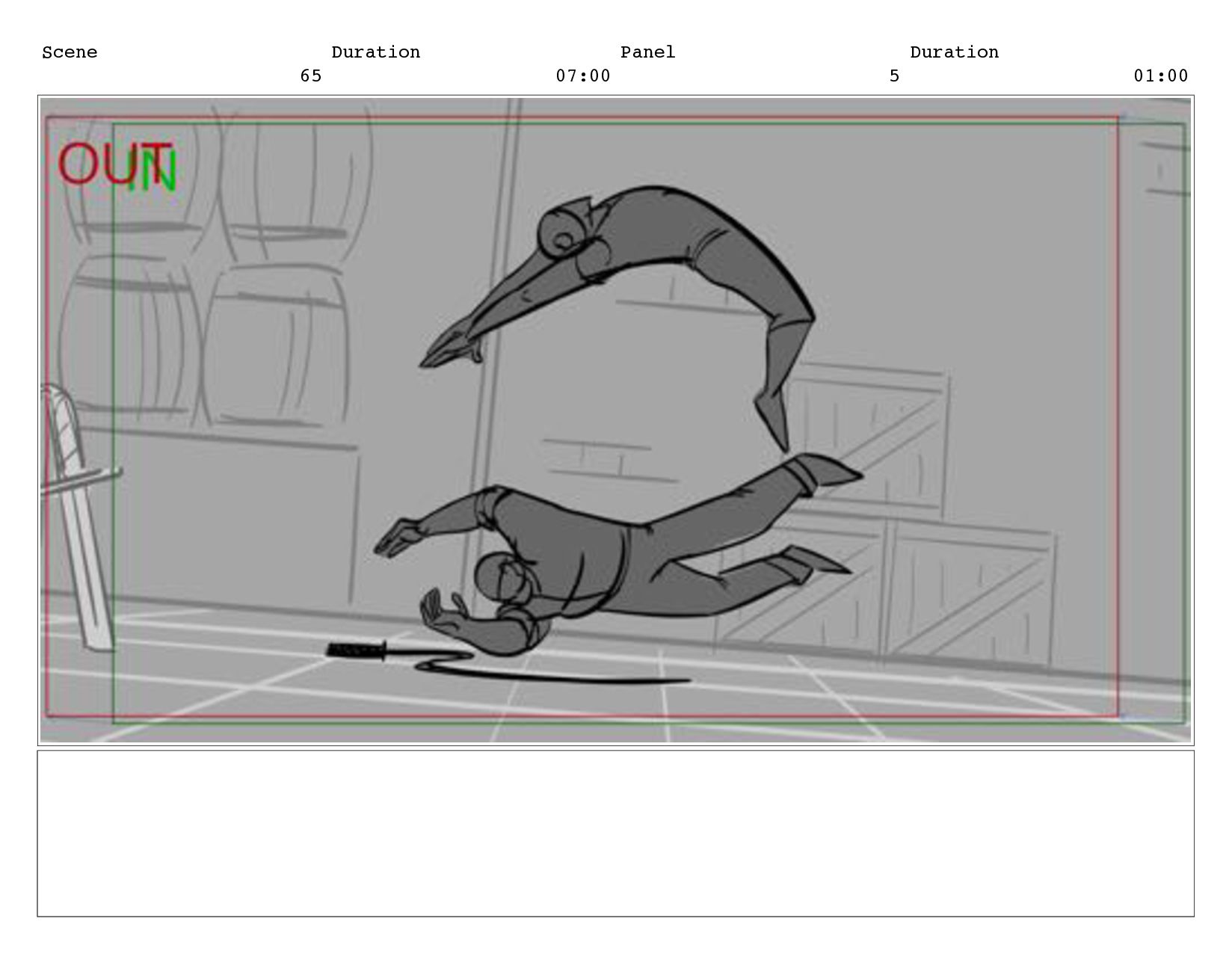Click the Duration label beside Panel
Viewport: 1232px width, 954px height.
[955, 52]
